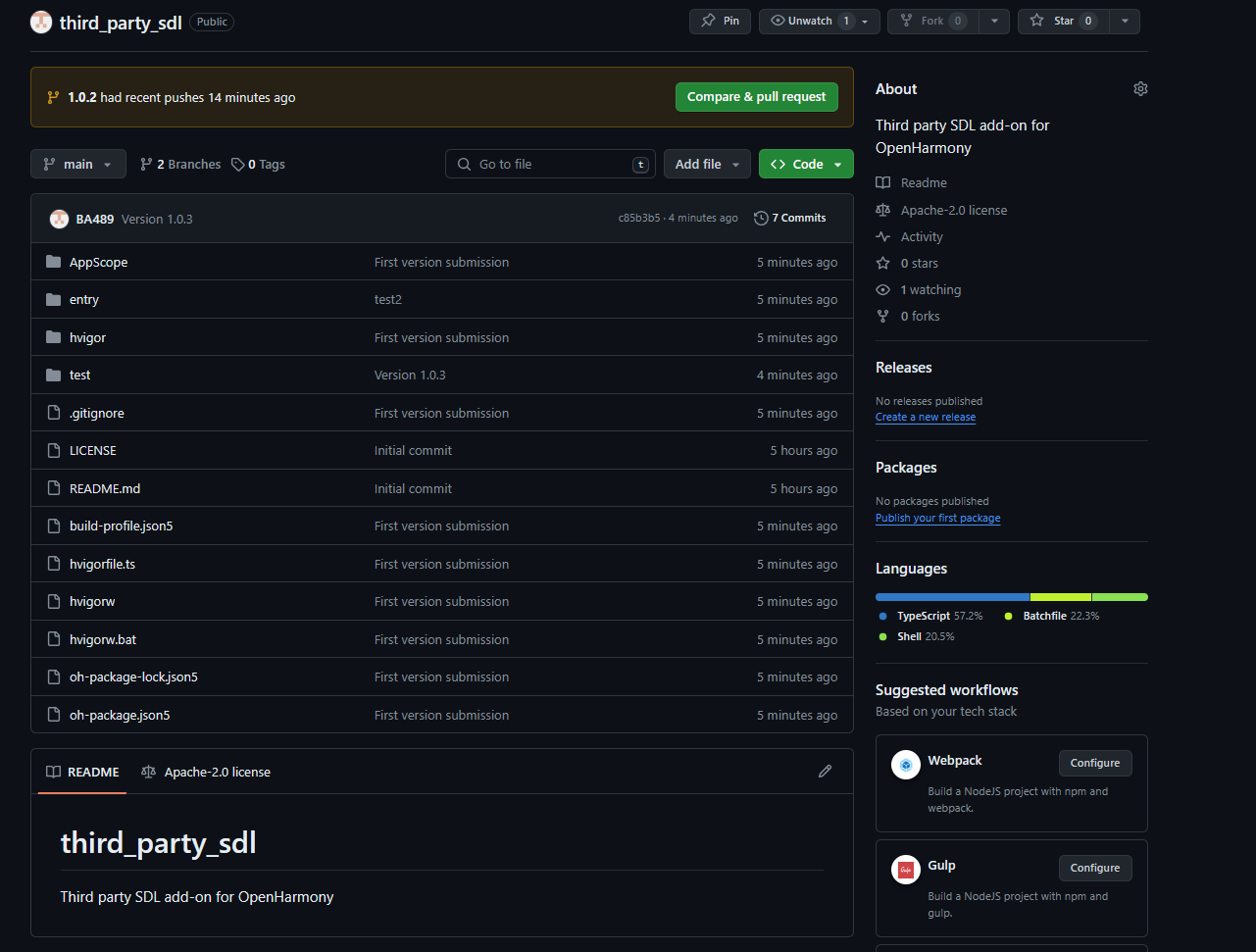Click the .gitignore file icon
This screenshot has height=952, width=1256.
coord(54,413)
